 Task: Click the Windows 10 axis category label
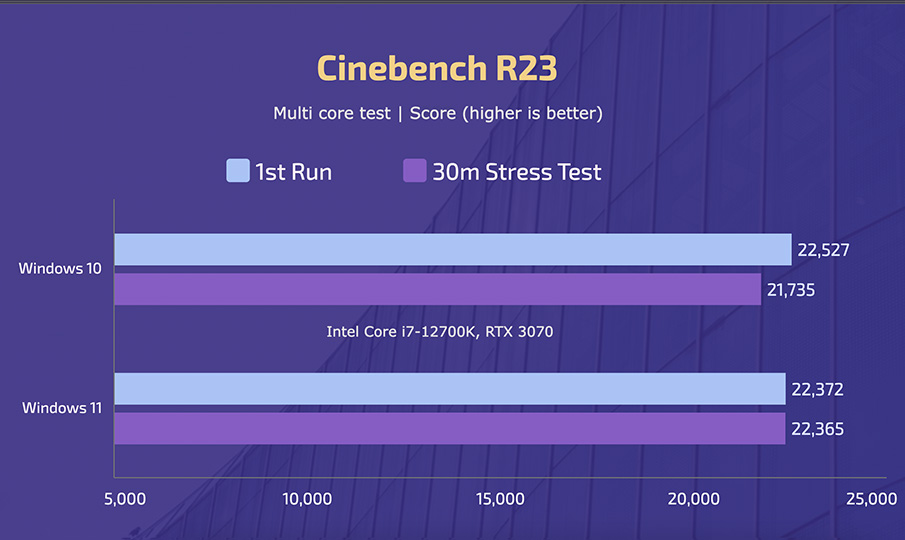tap(60, 268)
